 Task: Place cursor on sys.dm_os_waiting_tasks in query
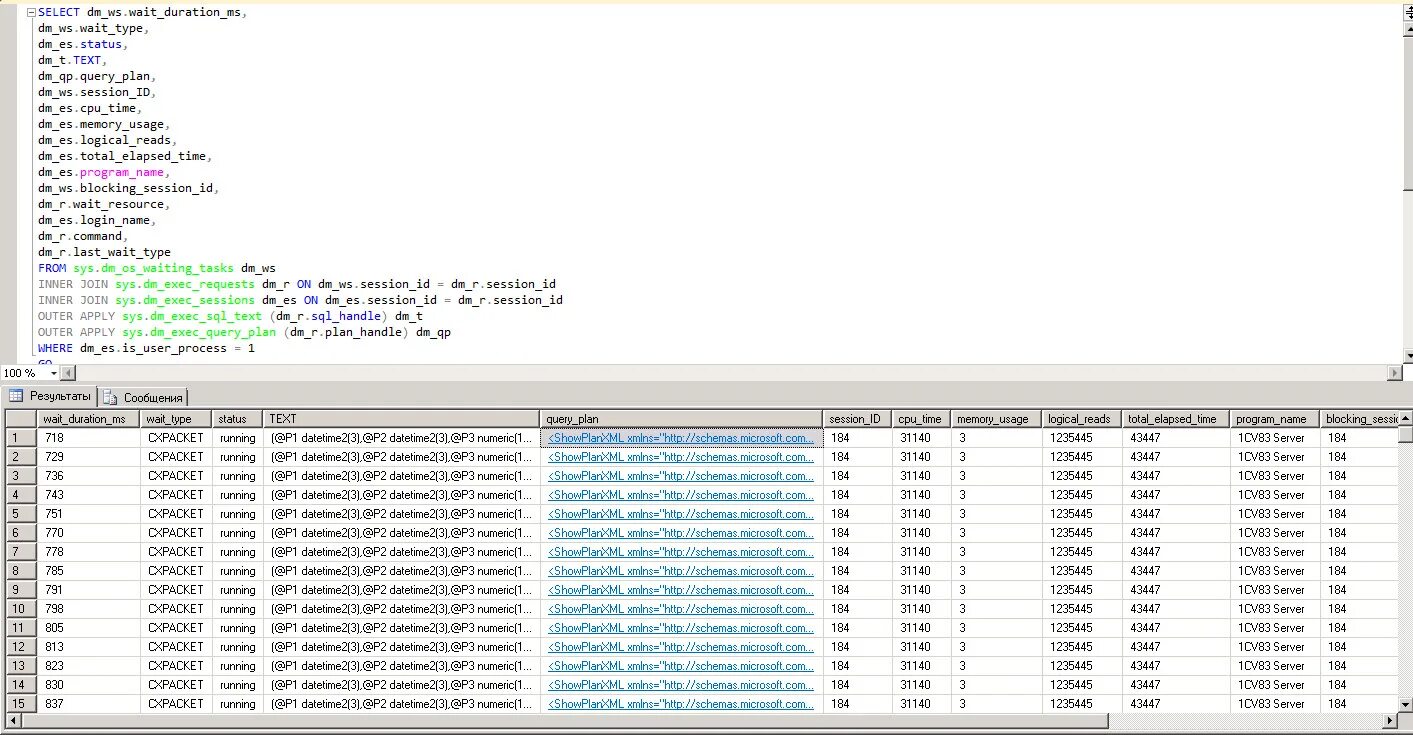pos(154,268)
